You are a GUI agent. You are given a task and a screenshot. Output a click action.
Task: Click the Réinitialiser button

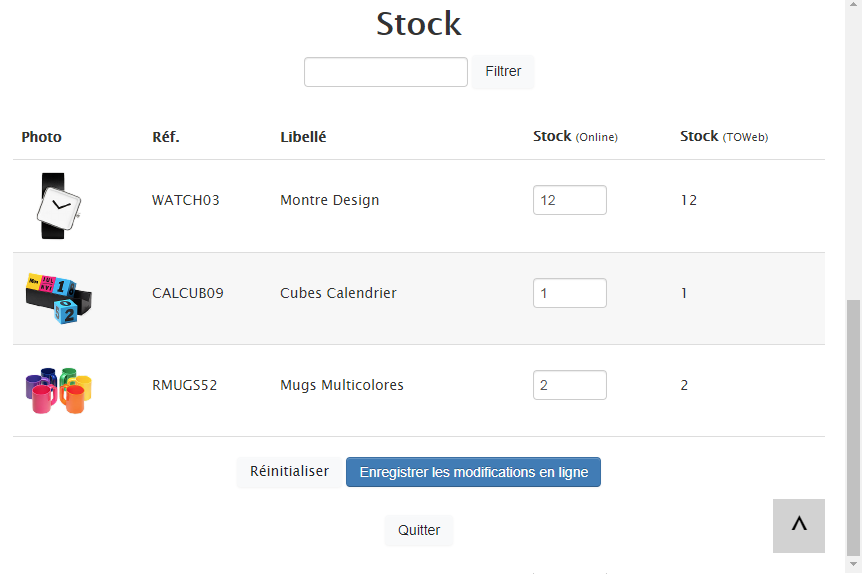point(289,472)
